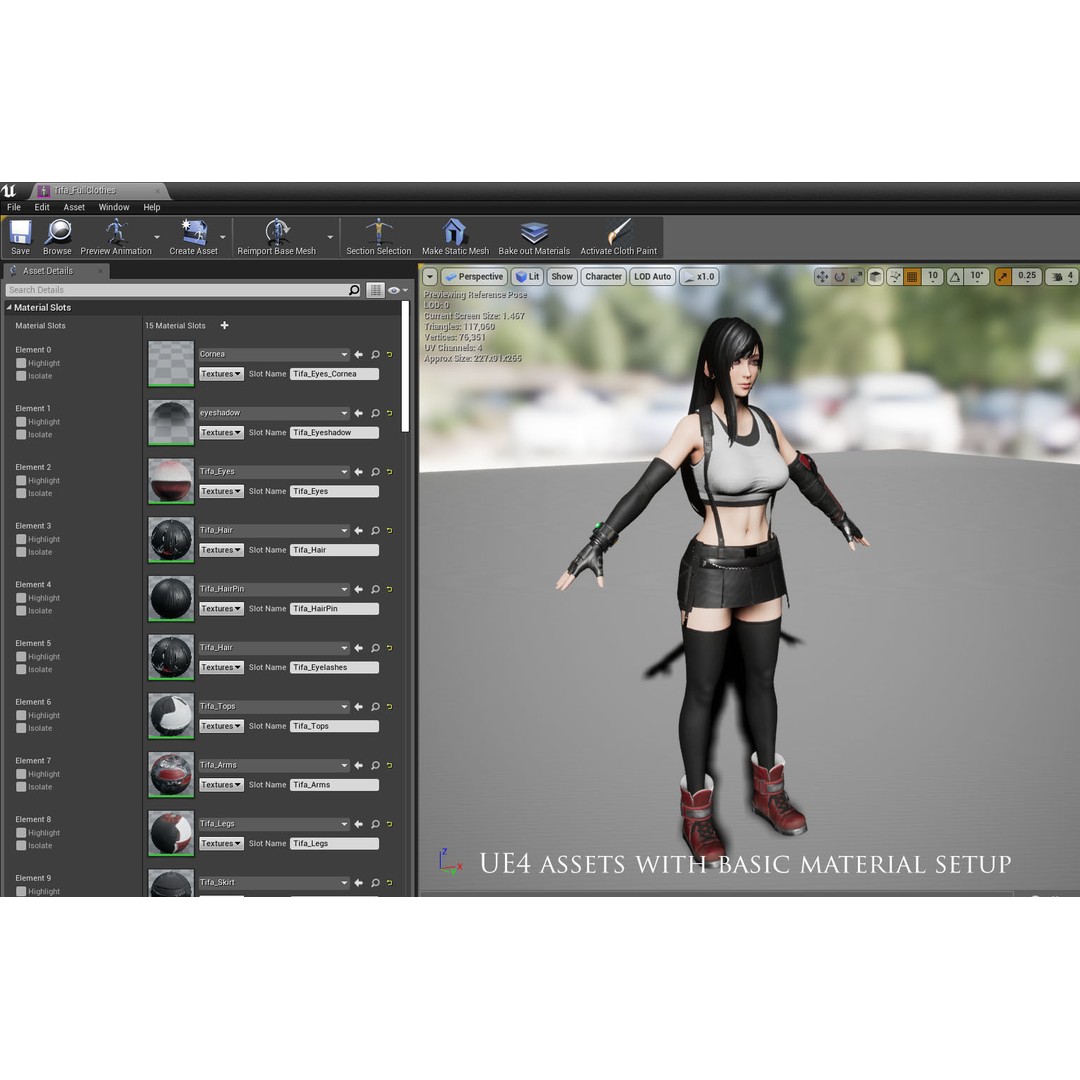Click the Tifa_Hair material thumbnail, Element 3

[171, 540]
